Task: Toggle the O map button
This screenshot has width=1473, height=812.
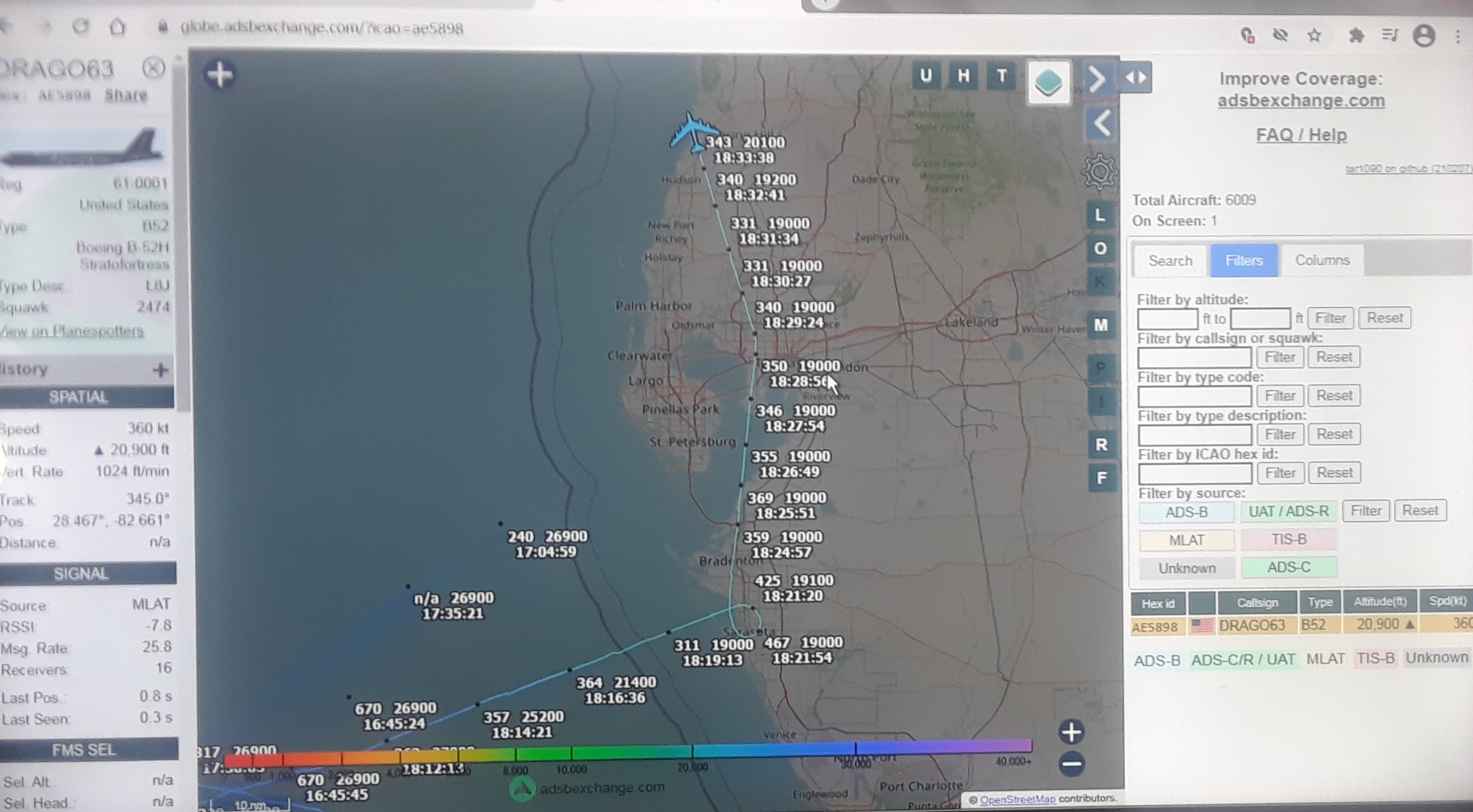Action: 1100,249
